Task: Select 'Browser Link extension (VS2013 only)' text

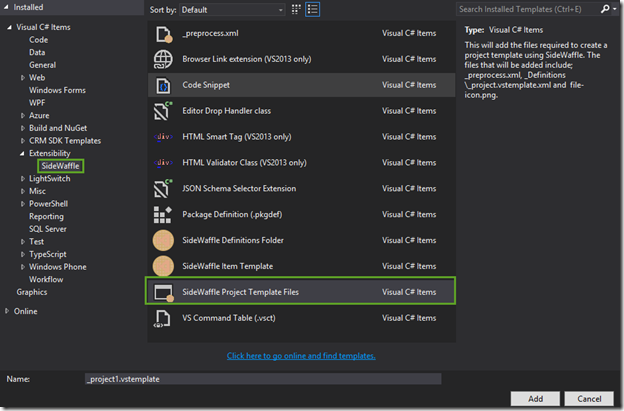Action: tap(247, 59)
